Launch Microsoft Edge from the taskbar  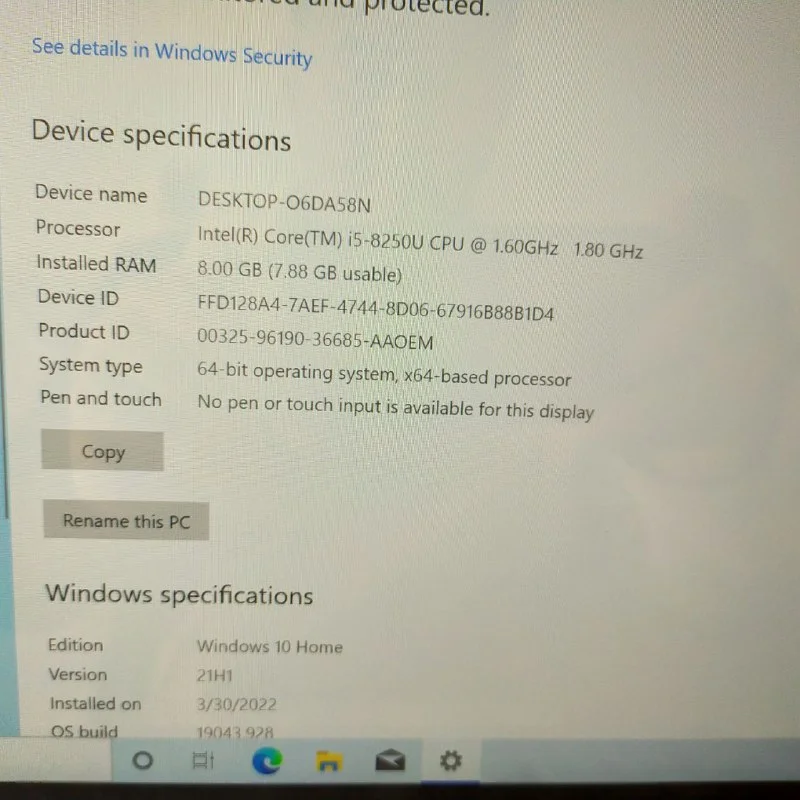pos(267,761)
